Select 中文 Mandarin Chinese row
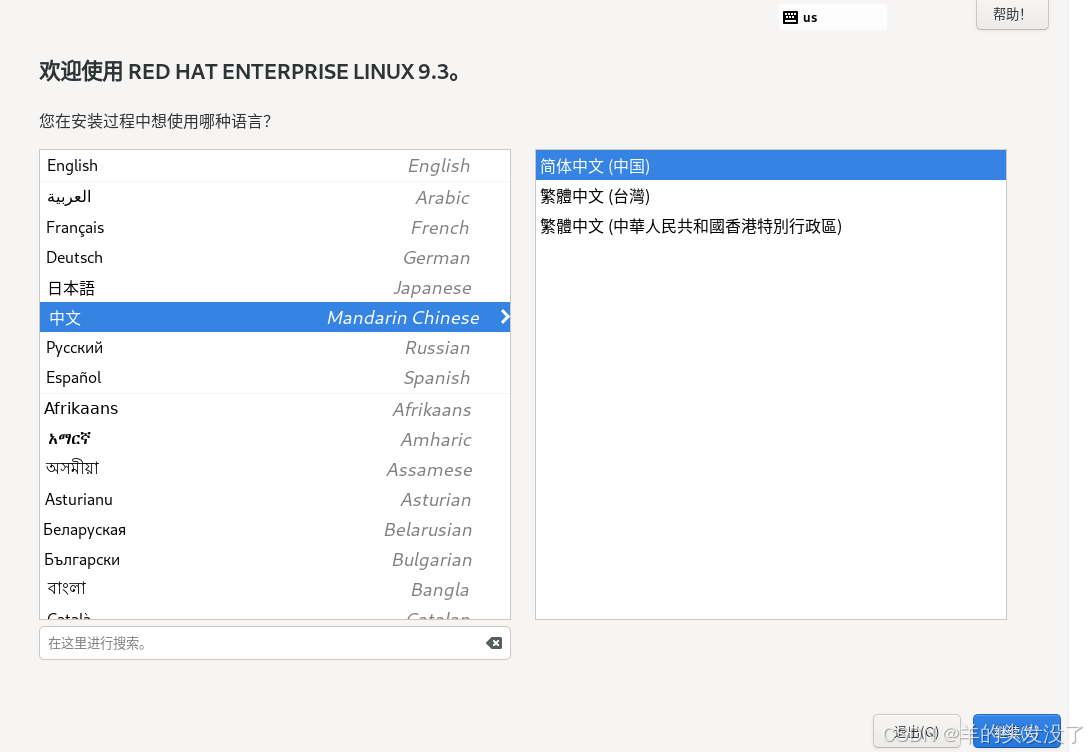Image resolution: width=1089 pixels, height=752 pixels. click(x=275, y=317)
